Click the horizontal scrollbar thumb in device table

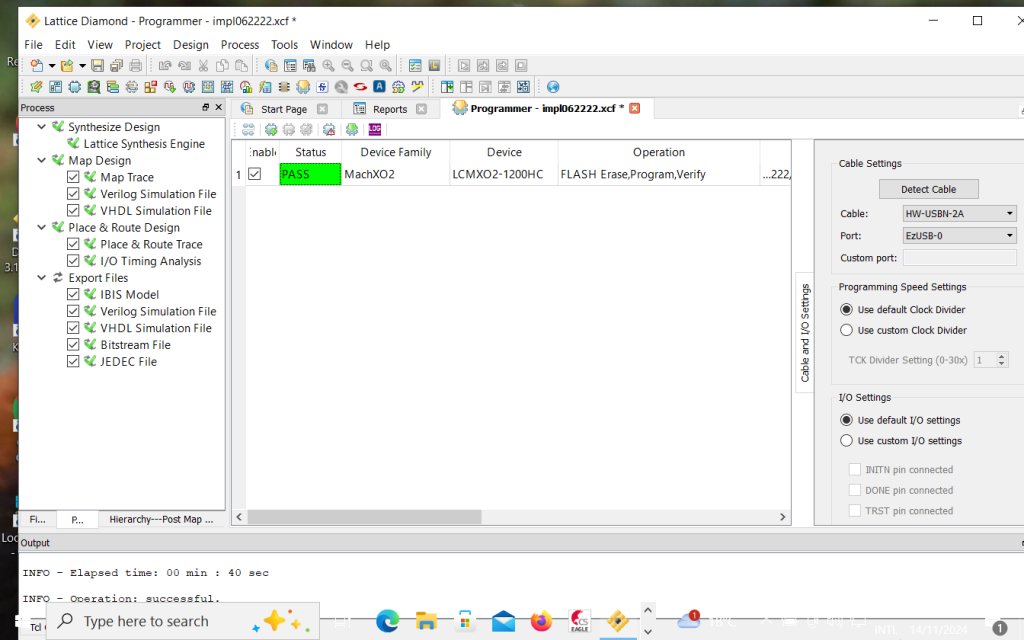[x=364, y=517]
